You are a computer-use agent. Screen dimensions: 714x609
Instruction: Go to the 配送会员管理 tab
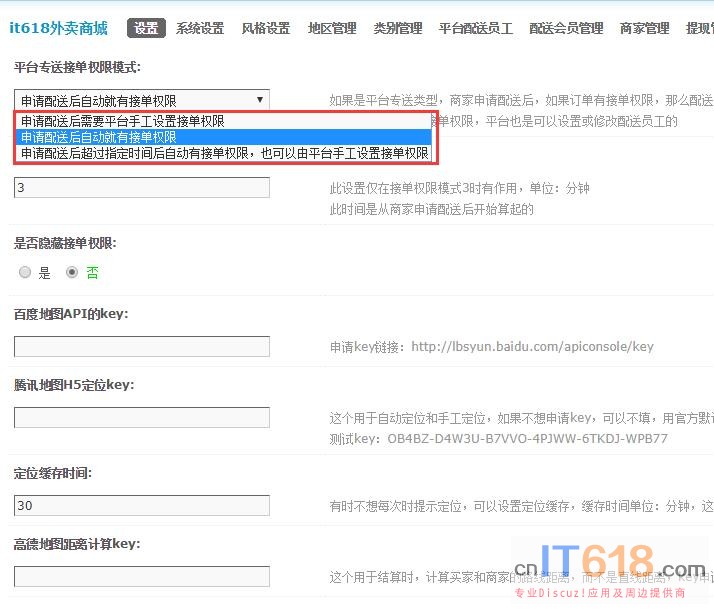(x=566, y=28)
